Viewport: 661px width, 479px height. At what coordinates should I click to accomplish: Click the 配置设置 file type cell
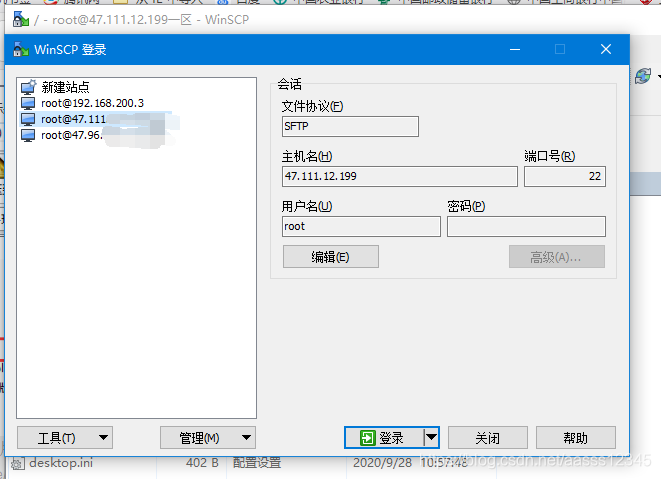pos(257,463)
